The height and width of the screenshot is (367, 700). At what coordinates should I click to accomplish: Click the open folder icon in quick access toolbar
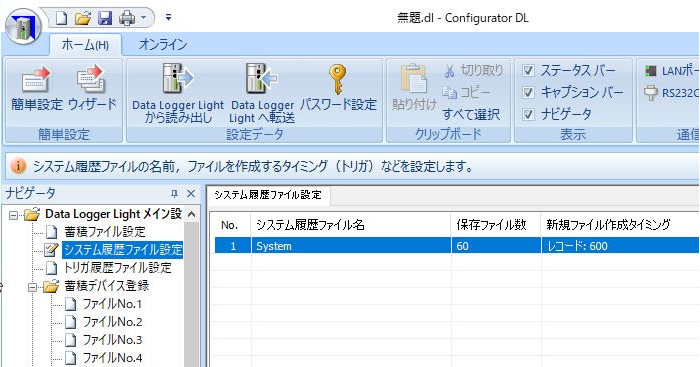[x=83, y=18]
